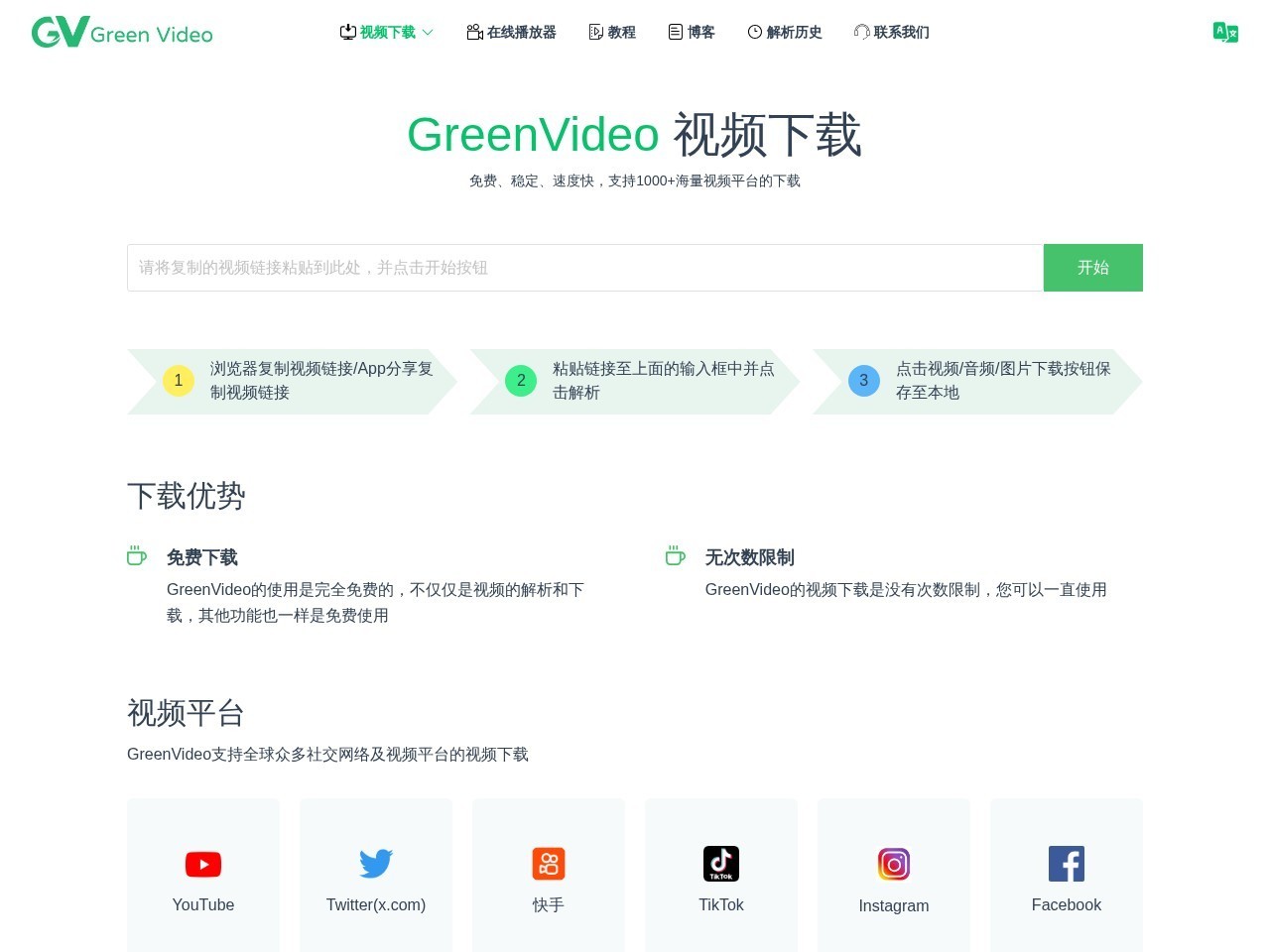The width and height of the screenshot is (1270, 952).
Task: Focus the video link input field
Action: pos(585,268)
